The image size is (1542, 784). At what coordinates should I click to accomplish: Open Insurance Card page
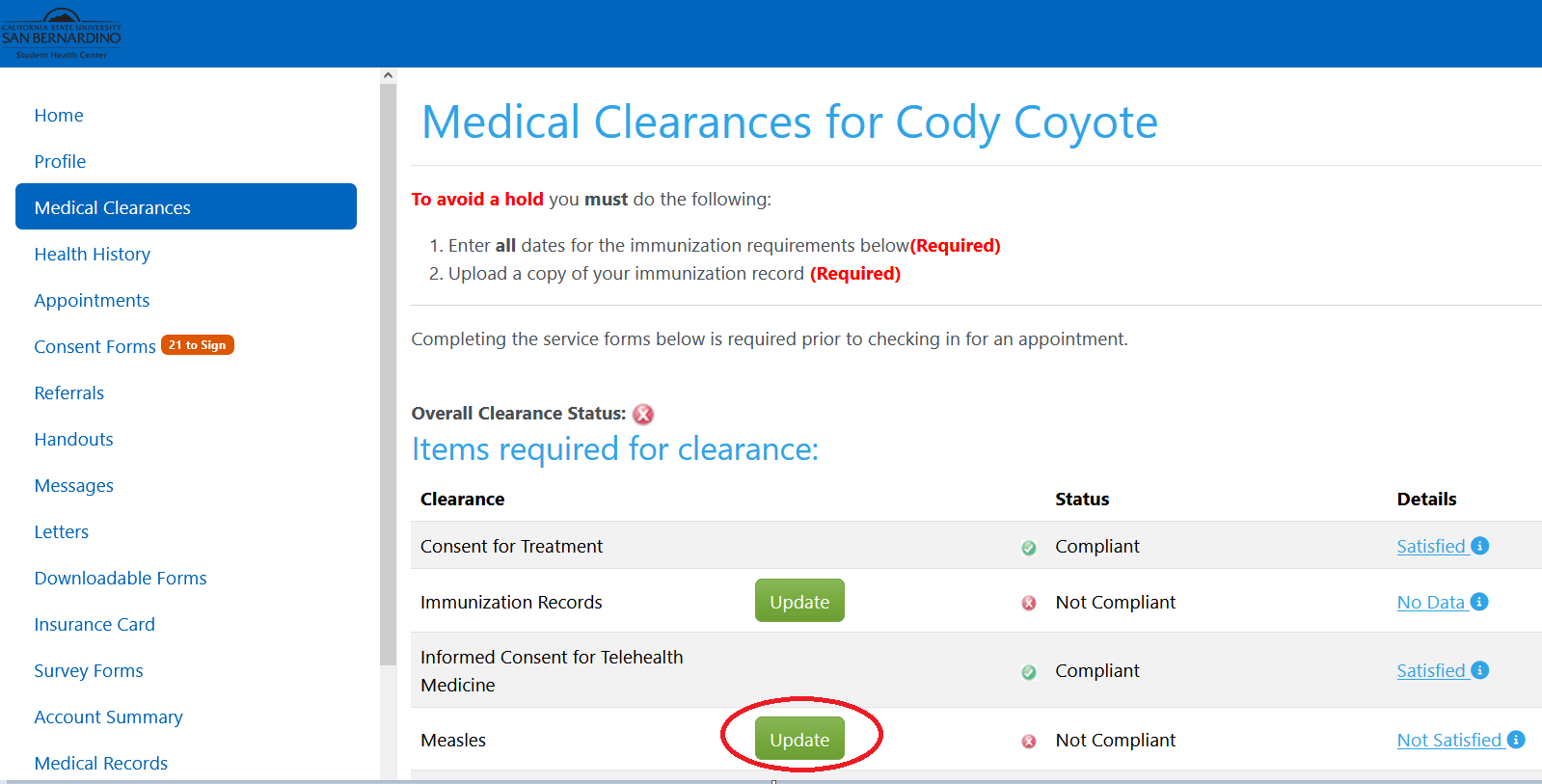(x=95, y=625)
